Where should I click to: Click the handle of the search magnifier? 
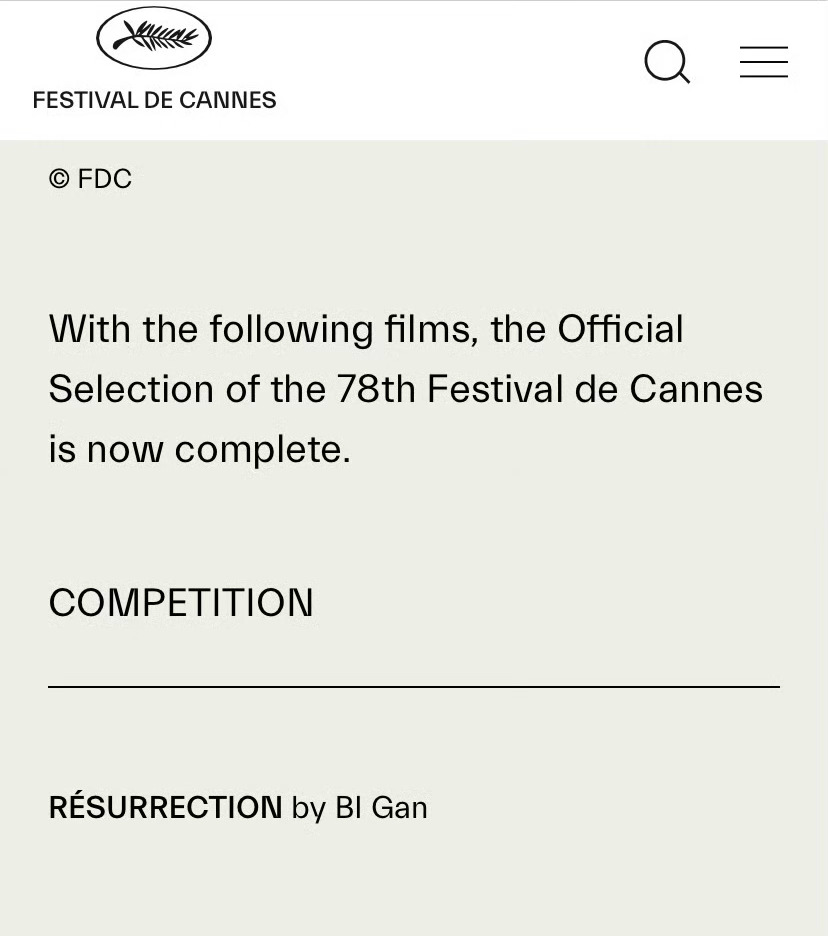point(684,77)
